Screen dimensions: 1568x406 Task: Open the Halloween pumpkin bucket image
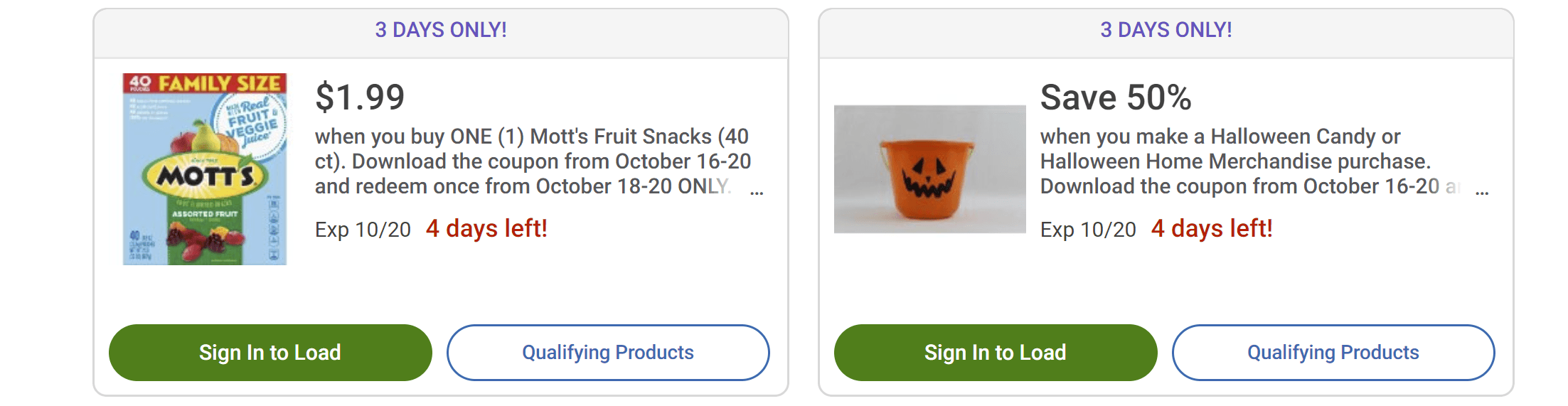pyautogui.click(x=929, y=169)
